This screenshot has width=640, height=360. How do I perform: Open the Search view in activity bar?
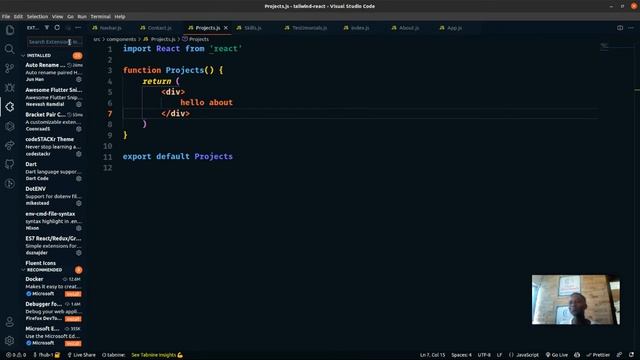10,49
